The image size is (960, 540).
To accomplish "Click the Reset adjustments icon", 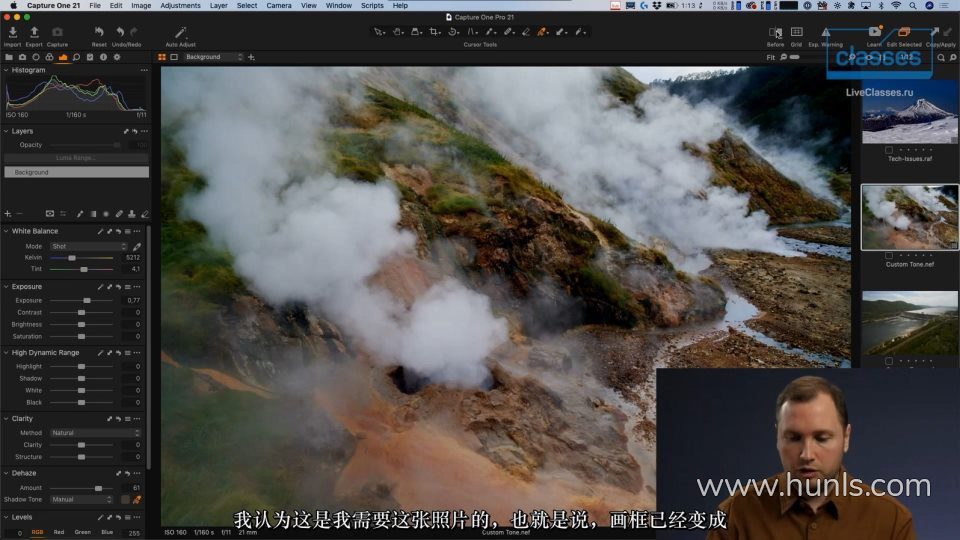I will click(99, 33).
